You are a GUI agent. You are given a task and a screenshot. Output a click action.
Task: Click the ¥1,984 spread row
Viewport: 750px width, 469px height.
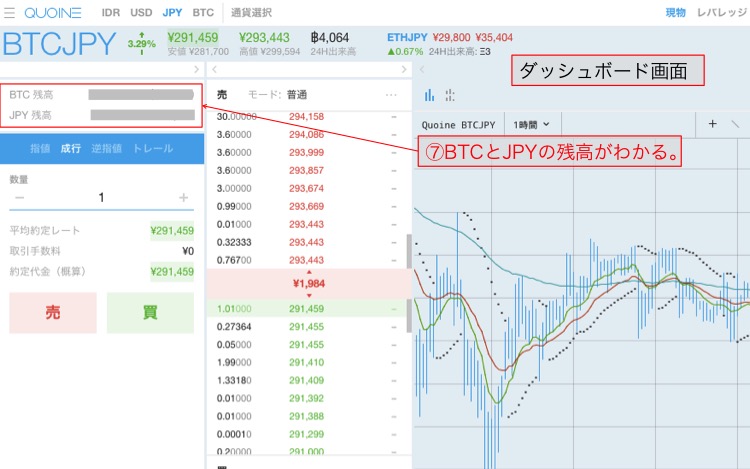pyautogui.click(x=309, y=284)
